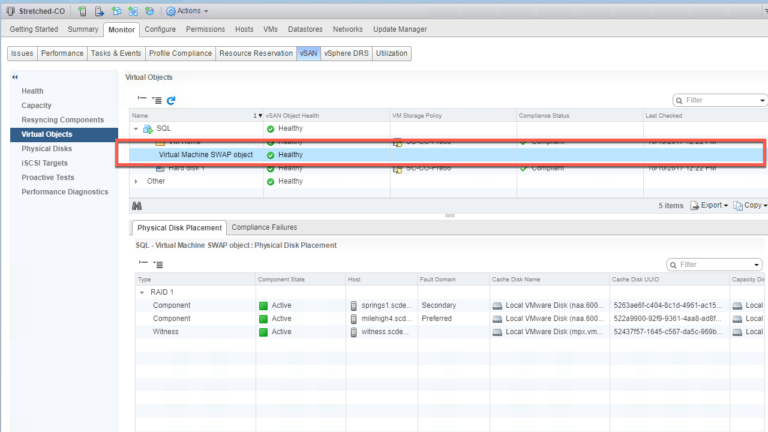Click the Virtual Objects Filter field
This screenshot has width=768, height=432.
click(720, 101)
